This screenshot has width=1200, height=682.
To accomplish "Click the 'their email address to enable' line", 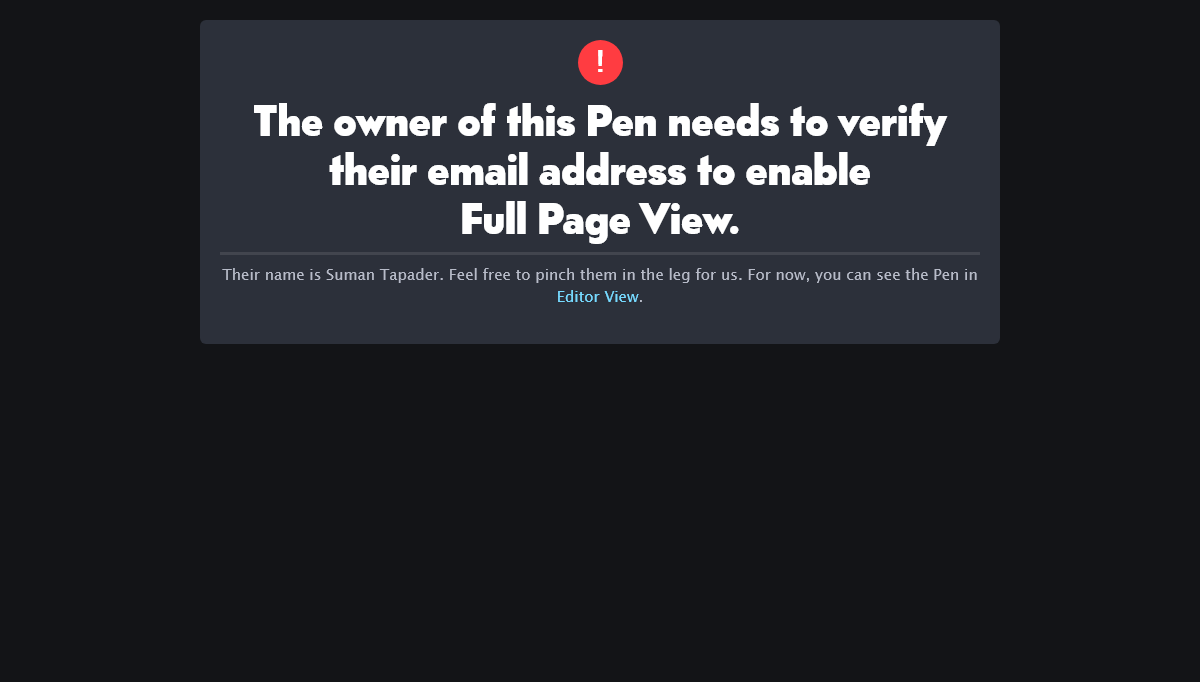I will (x=600, y=172).
